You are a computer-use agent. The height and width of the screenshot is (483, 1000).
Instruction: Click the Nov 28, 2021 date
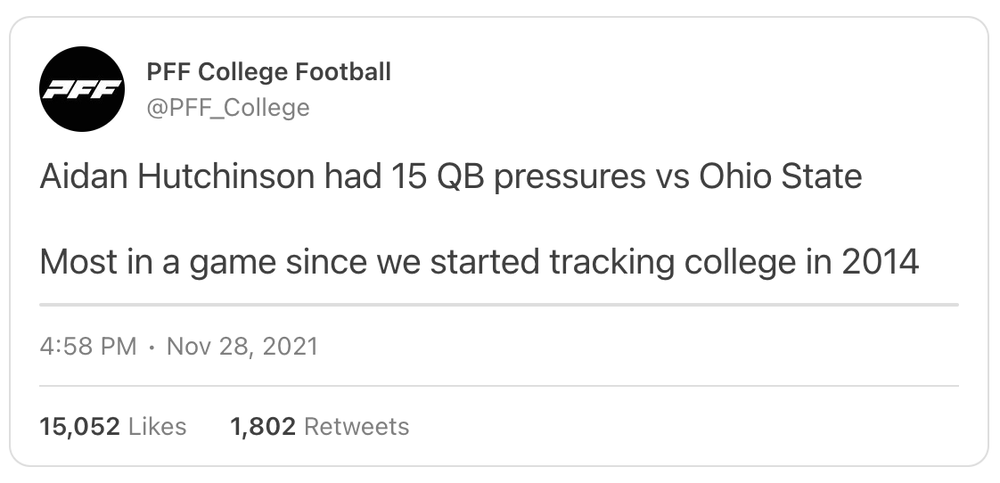(x=242, y=347)
